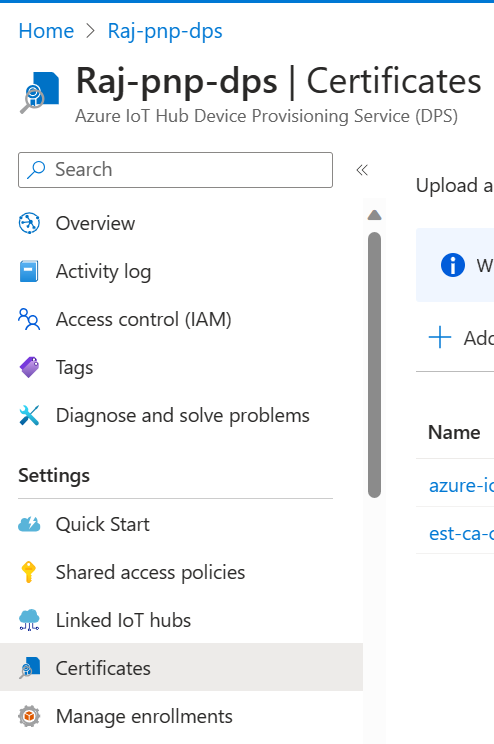Open the Quick Start menu item

tap(103, 524)
